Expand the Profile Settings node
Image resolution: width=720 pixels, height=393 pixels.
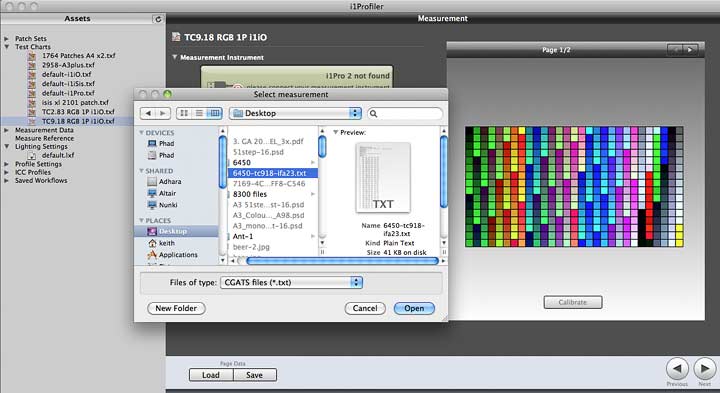point(6,164)
